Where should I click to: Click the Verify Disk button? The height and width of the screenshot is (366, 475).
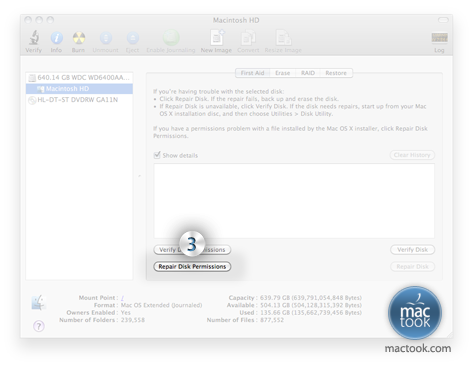[x=412, y=250]
